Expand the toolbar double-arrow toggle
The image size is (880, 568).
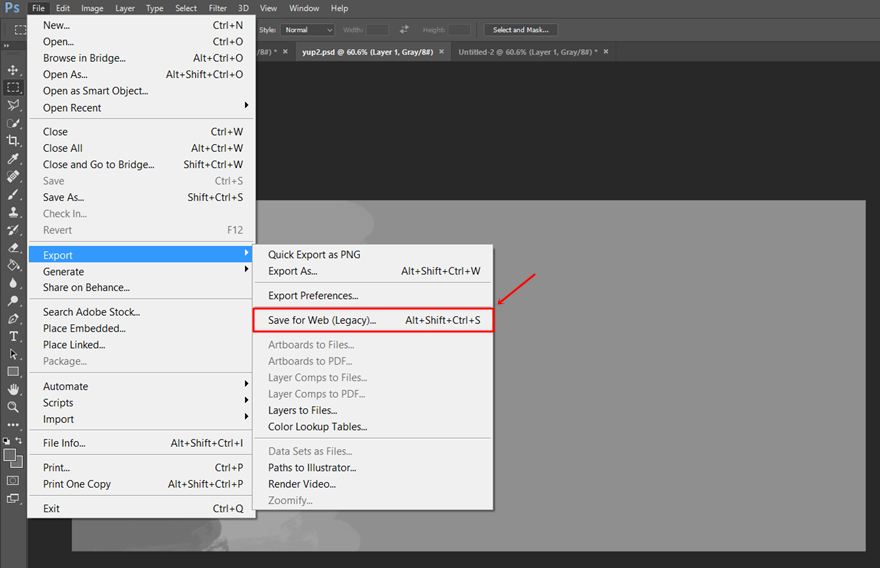click(x=6, y=46)
